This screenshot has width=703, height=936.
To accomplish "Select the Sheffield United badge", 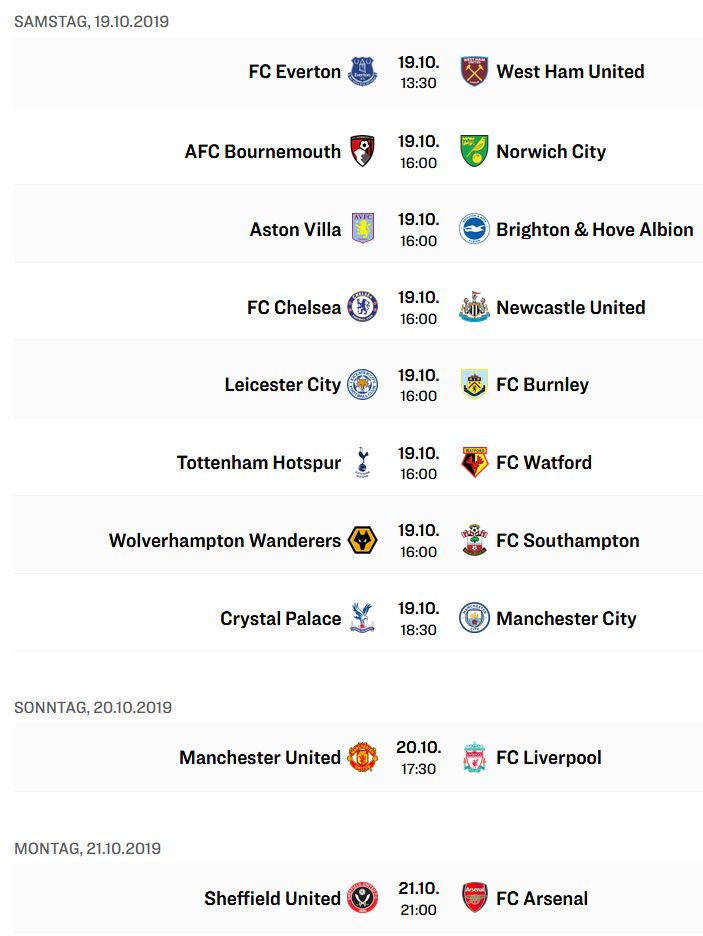I will click(x=362, y=898).
